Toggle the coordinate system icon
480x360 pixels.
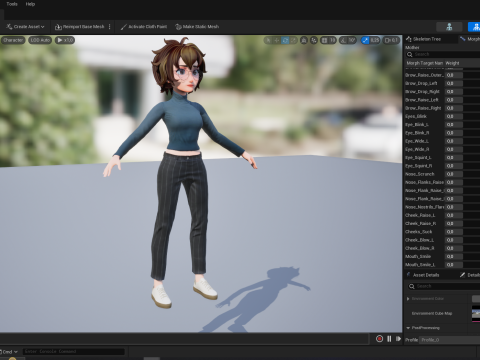pos(304,40)
